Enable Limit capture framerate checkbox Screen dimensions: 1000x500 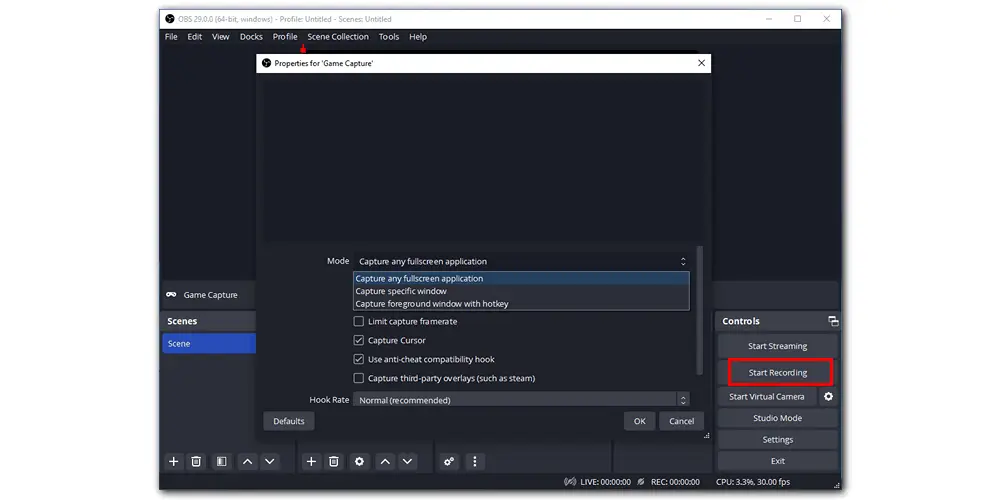[358, 321]
